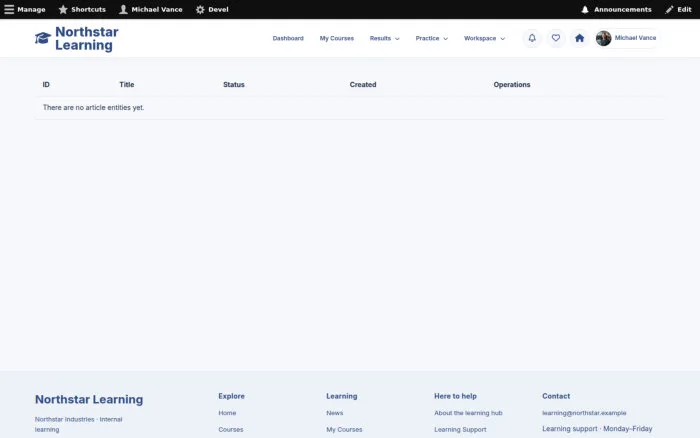Click the home icon button
Viewport: 700px width, 438px height.
point(579,38)
